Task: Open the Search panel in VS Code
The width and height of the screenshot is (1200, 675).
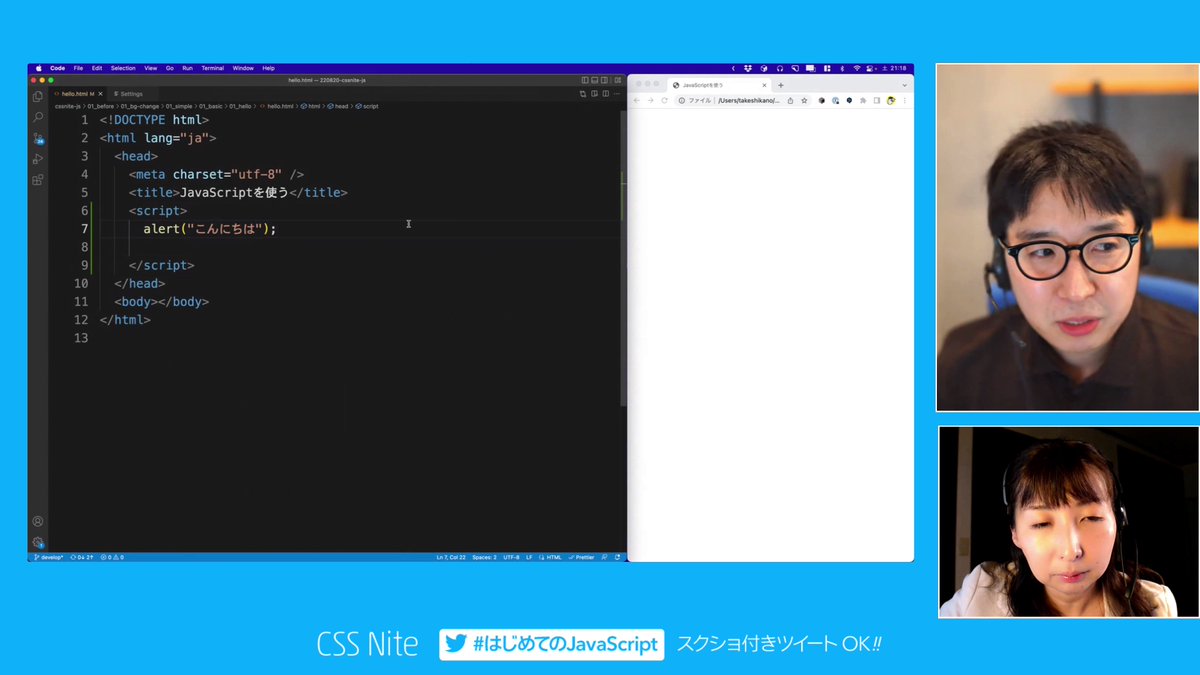Action: (x=38, y=117)
